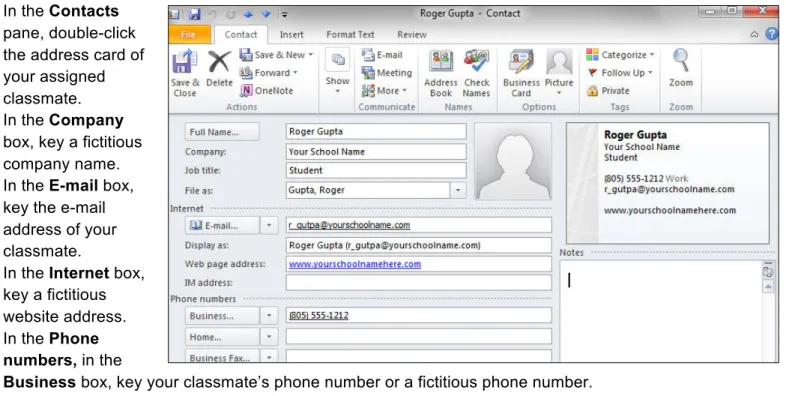Open the File tab

point(189,34)
